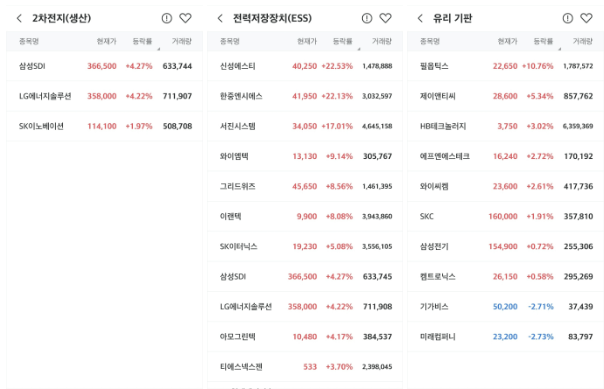The image size is (604, 389).
Task: Open 미래컴퍼니 stock row
Action: (505, 337)
